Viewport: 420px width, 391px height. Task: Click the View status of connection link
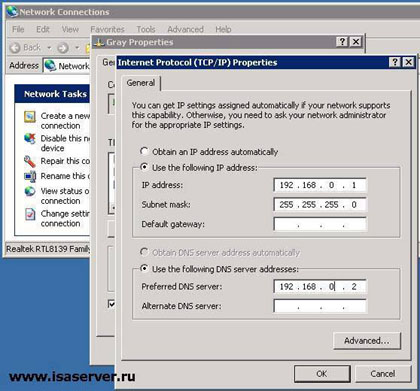click(65, 196)
